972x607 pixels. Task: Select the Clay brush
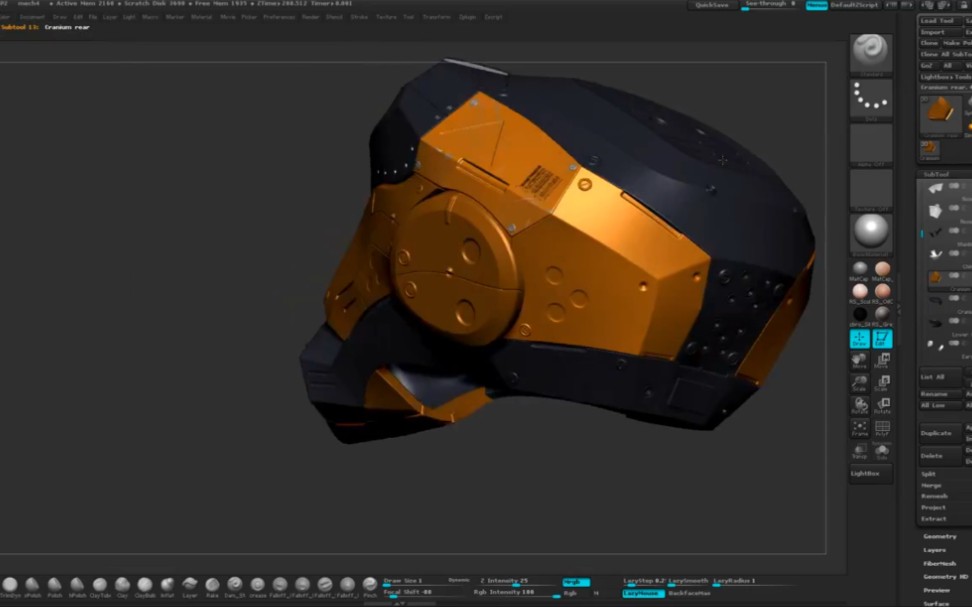tap(122, 586)
